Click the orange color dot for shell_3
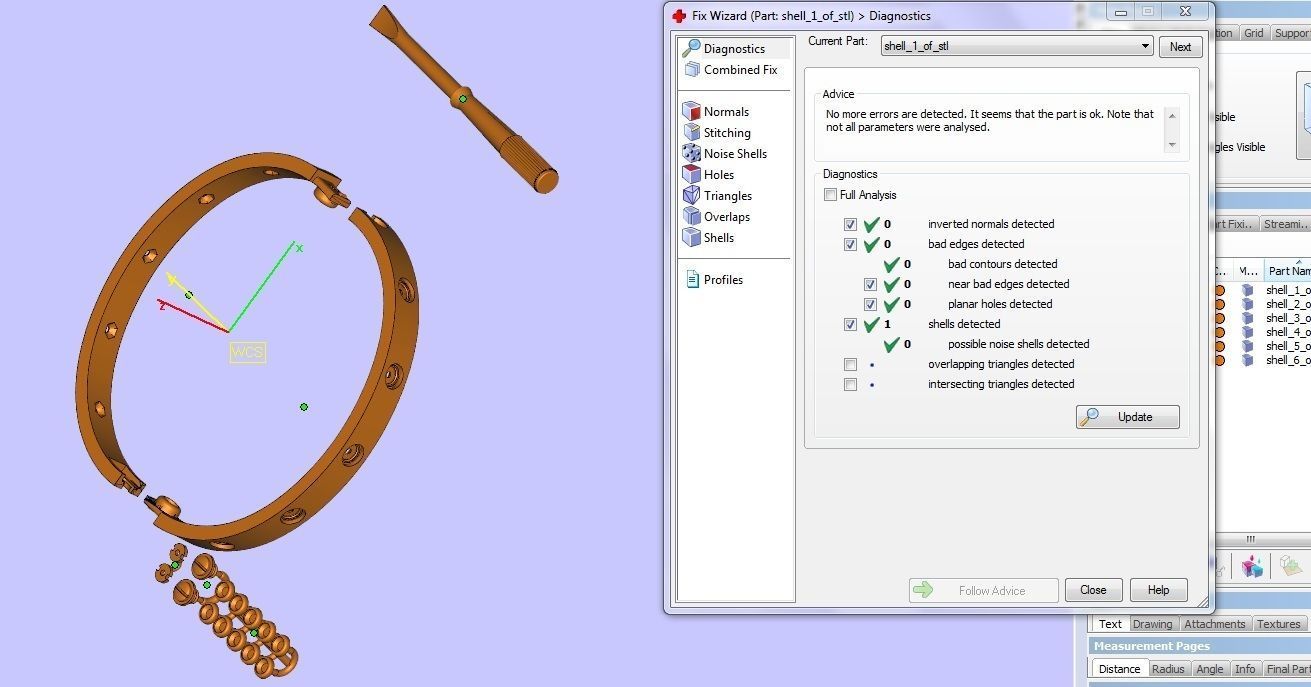1311x687 pixels. tap(1219, 318)
